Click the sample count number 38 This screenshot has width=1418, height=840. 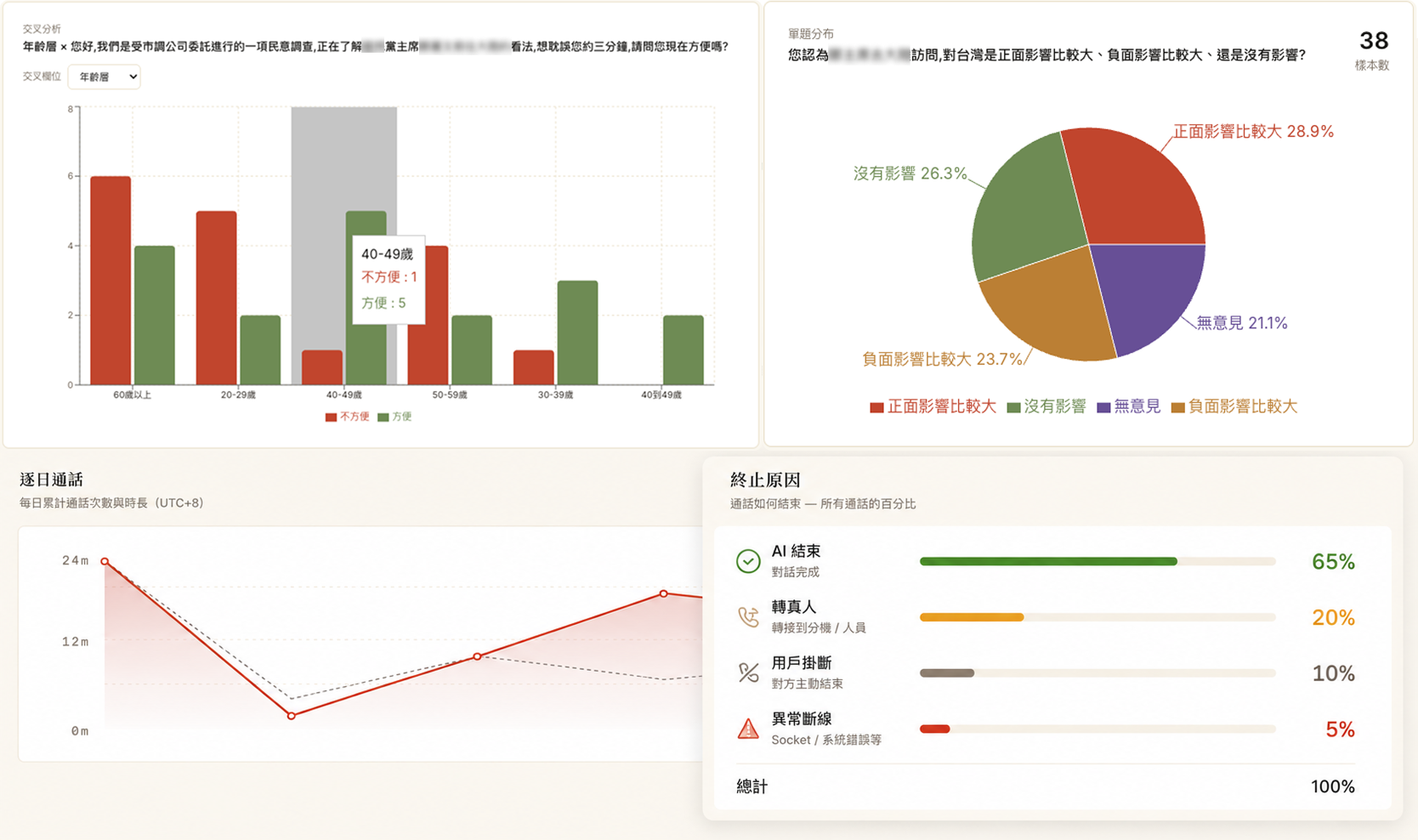tap(1374, 40)
